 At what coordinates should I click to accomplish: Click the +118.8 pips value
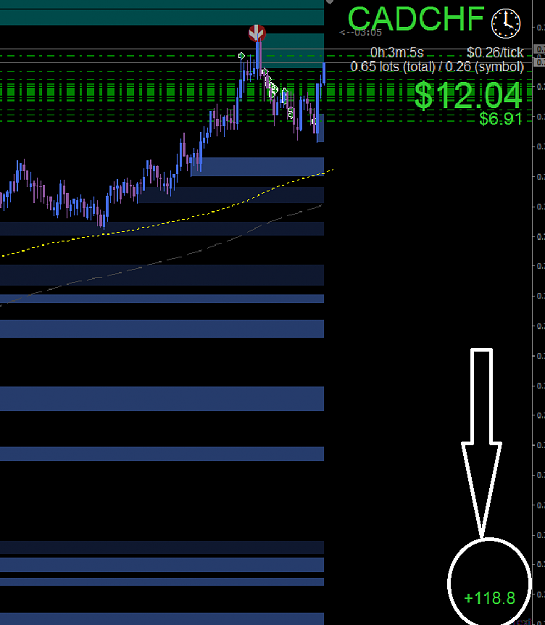[490, 598]
